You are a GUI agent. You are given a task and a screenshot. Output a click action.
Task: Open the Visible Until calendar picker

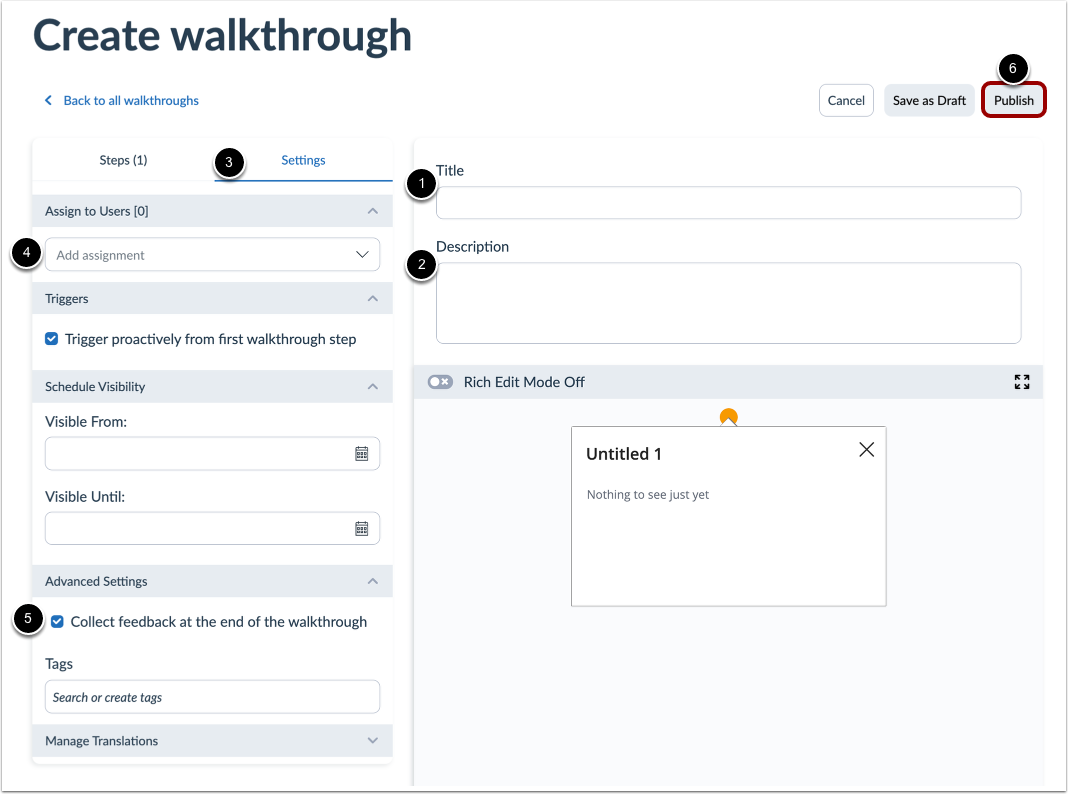point(362,528)
